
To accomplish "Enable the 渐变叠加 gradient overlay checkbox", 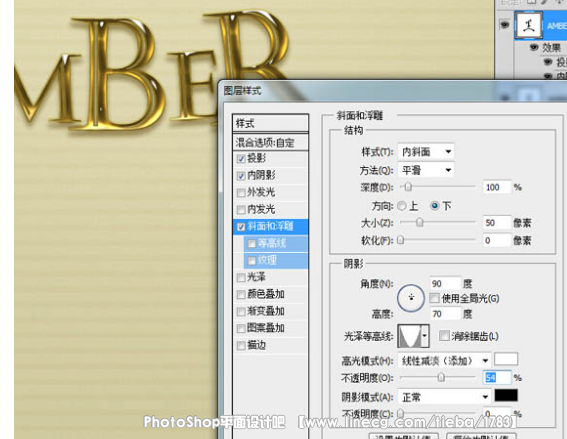I will 241,312.
